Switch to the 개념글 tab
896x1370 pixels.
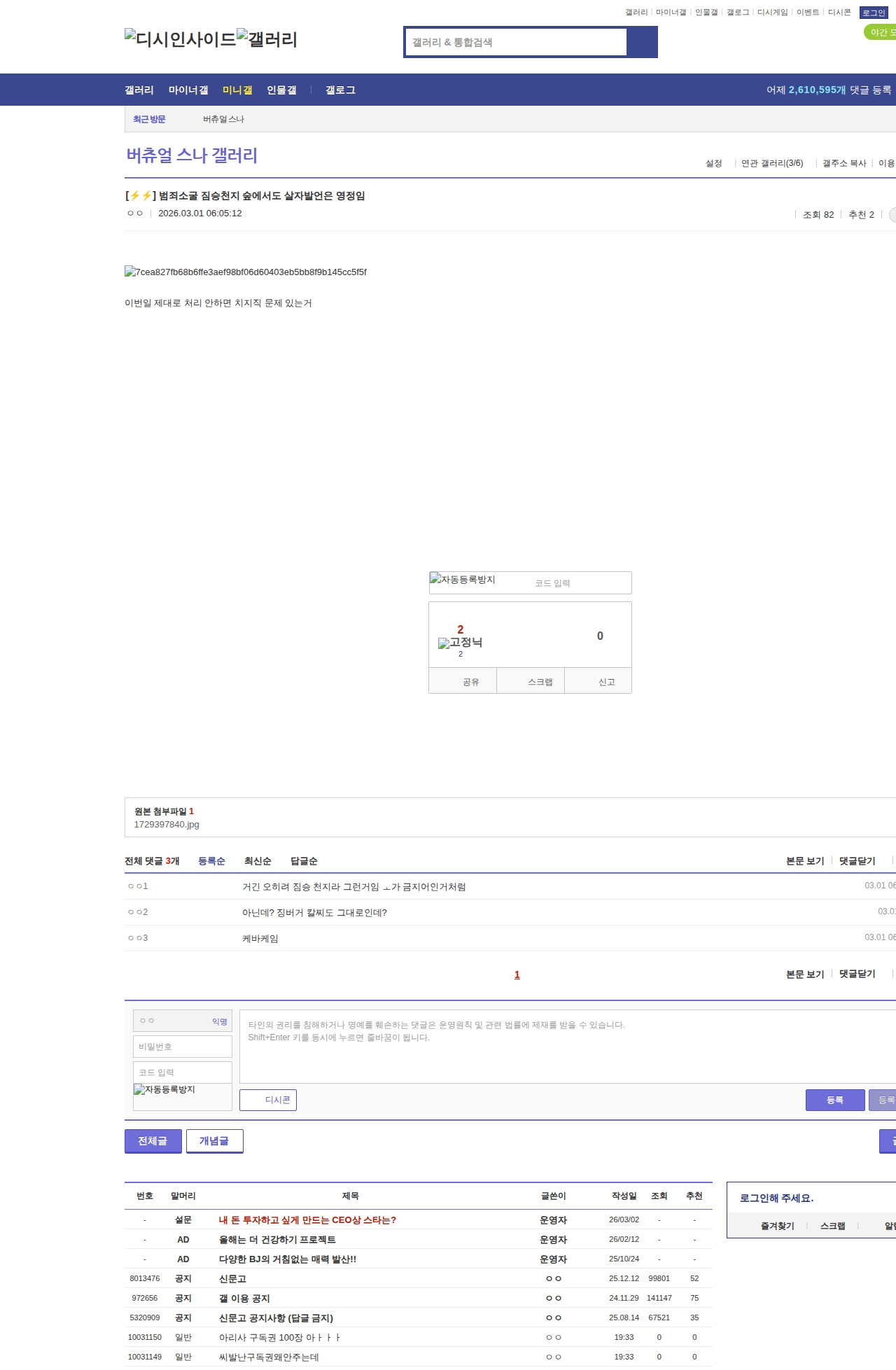[214, 1140]
